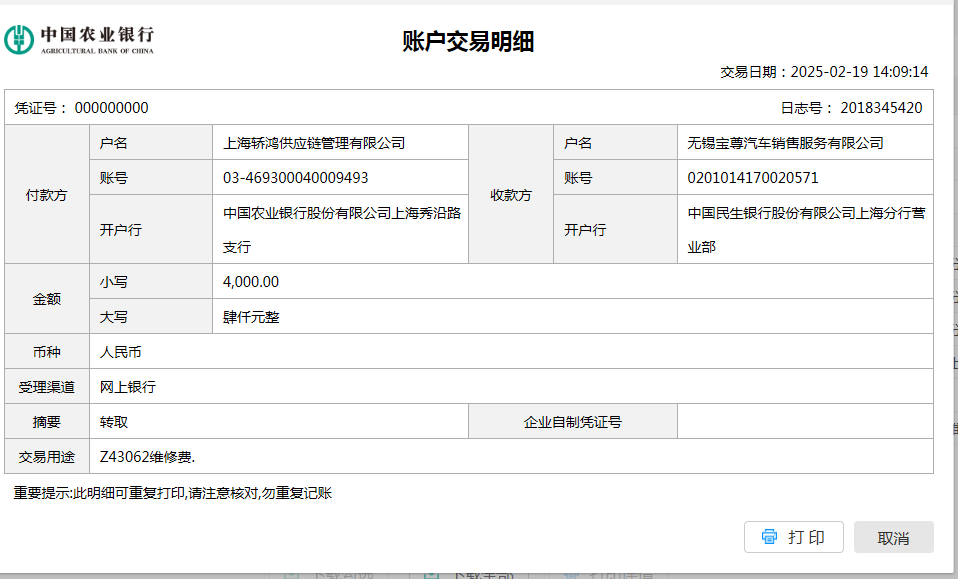Click payer bank 中国农业银行 上海秀沿路支行

click(x=341, y=229)
